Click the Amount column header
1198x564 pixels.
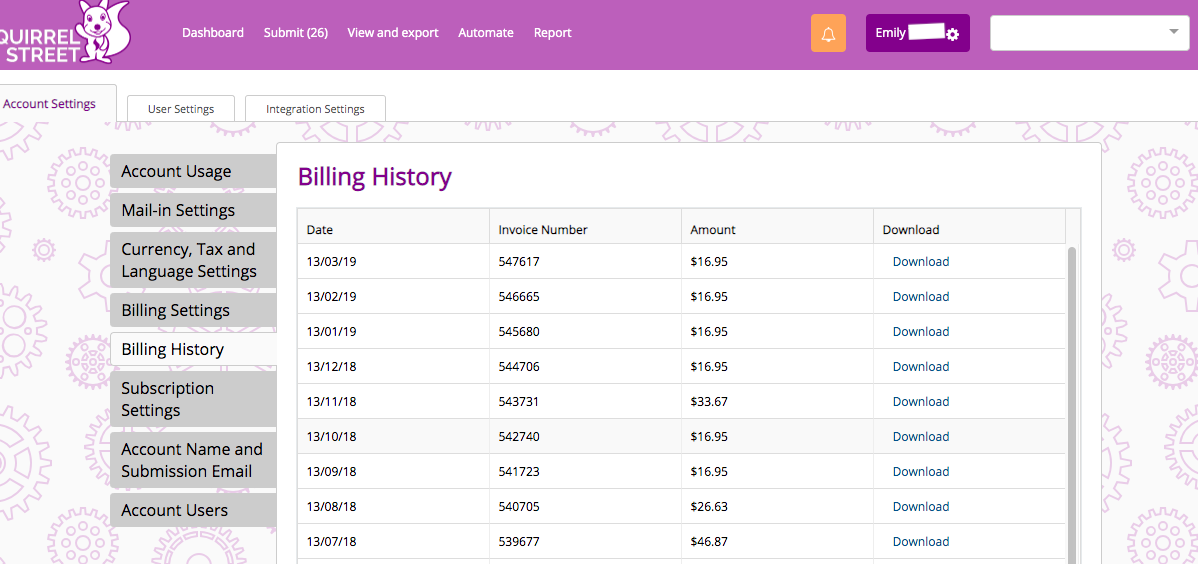tap(777, 229)
